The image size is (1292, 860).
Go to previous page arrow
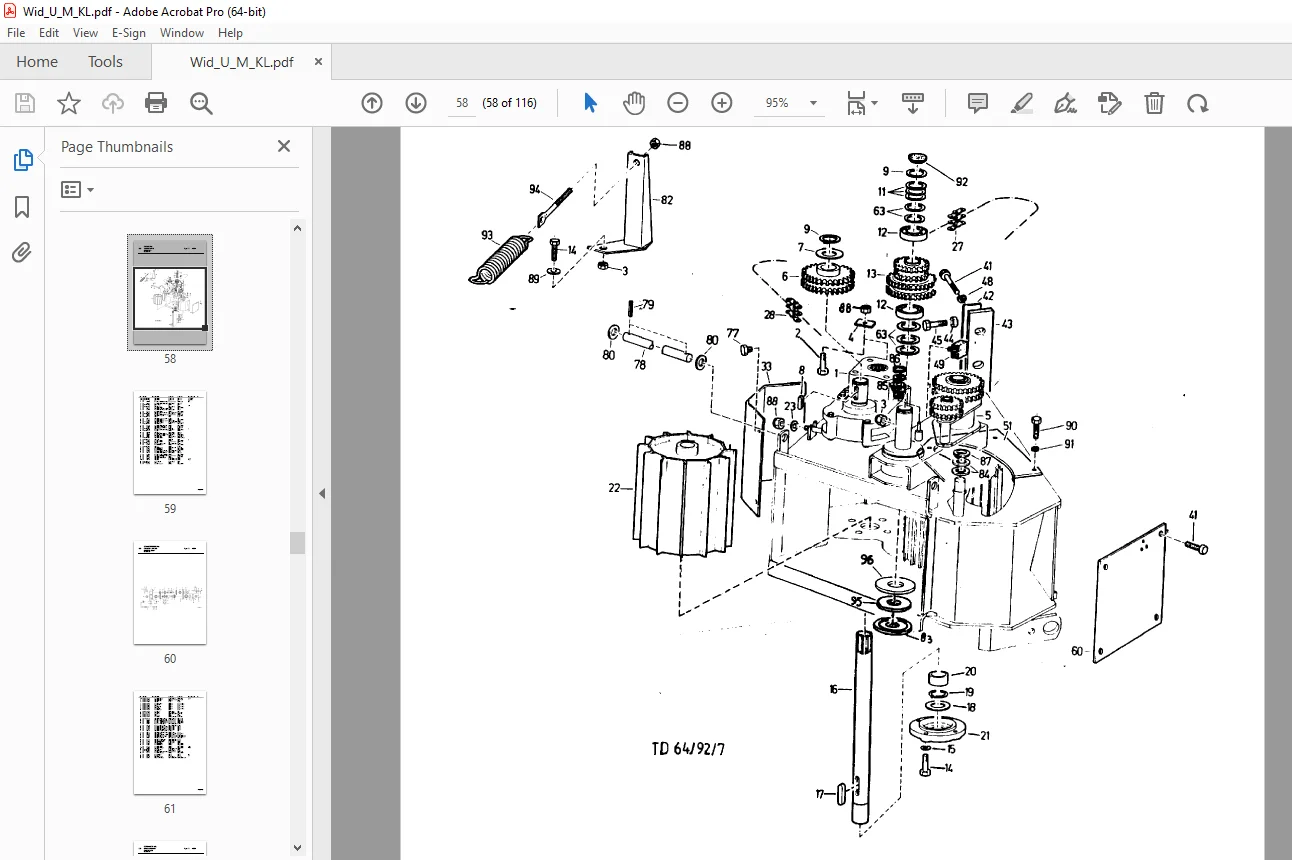(x=372, y=103)
